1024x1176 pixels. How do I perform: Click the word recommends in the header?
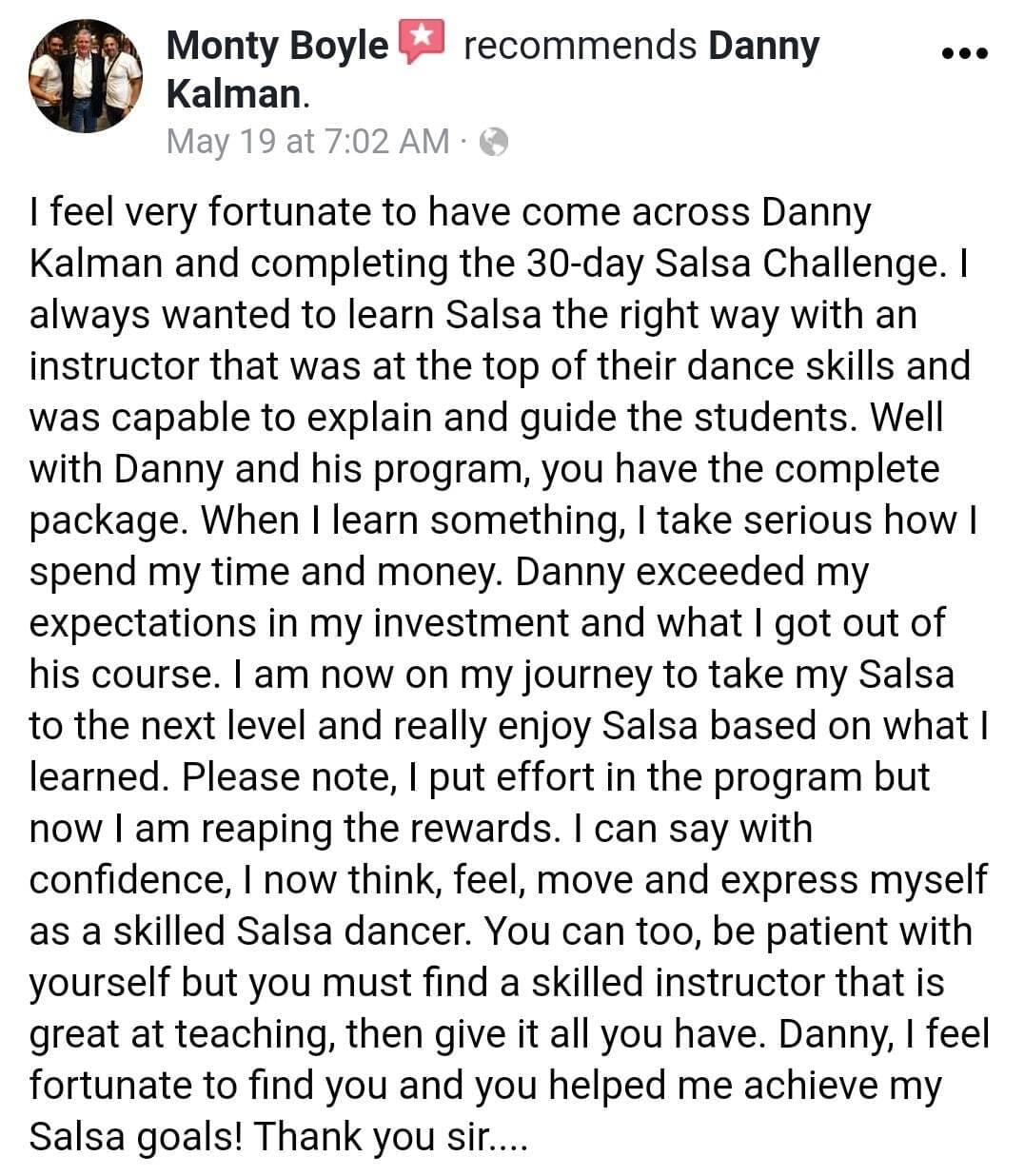(580, 46)
